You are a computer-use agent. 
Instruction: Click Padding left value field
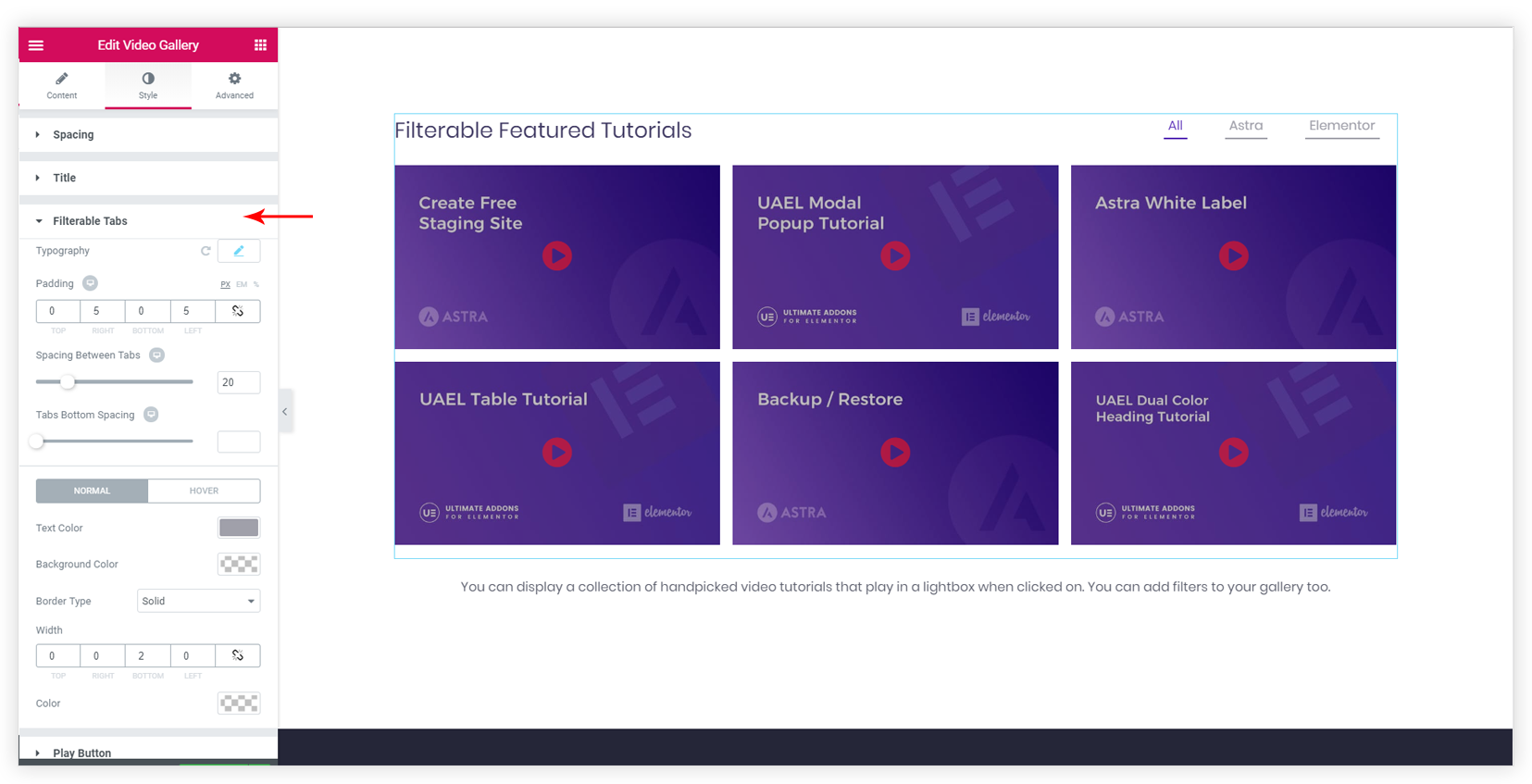[x=193, y=311]
